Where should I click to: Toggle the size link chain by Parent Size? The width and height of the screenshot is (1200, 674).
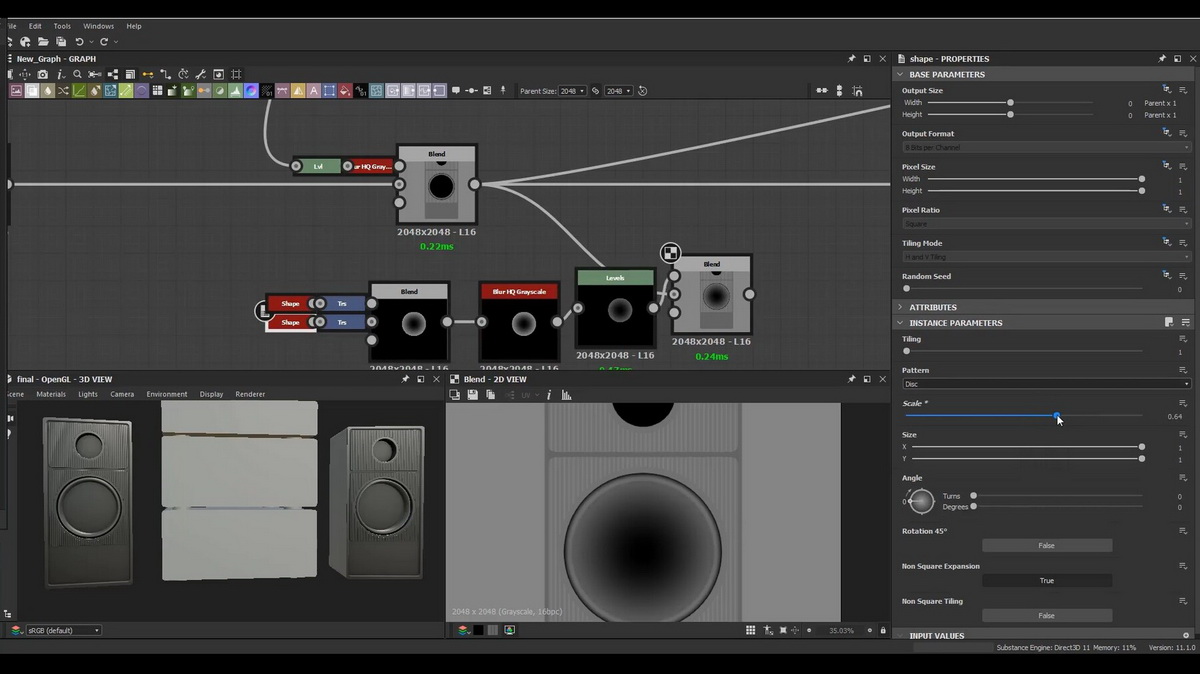(x=595, y=91)
